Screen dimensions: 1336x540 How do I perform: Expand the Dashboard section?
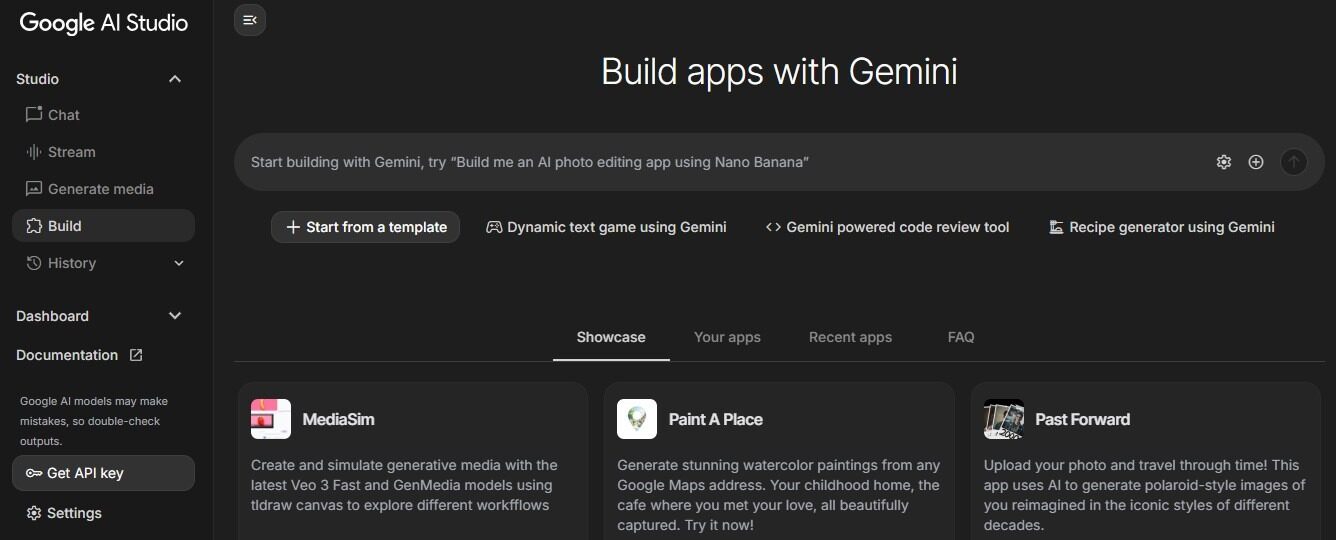(175, 316)
